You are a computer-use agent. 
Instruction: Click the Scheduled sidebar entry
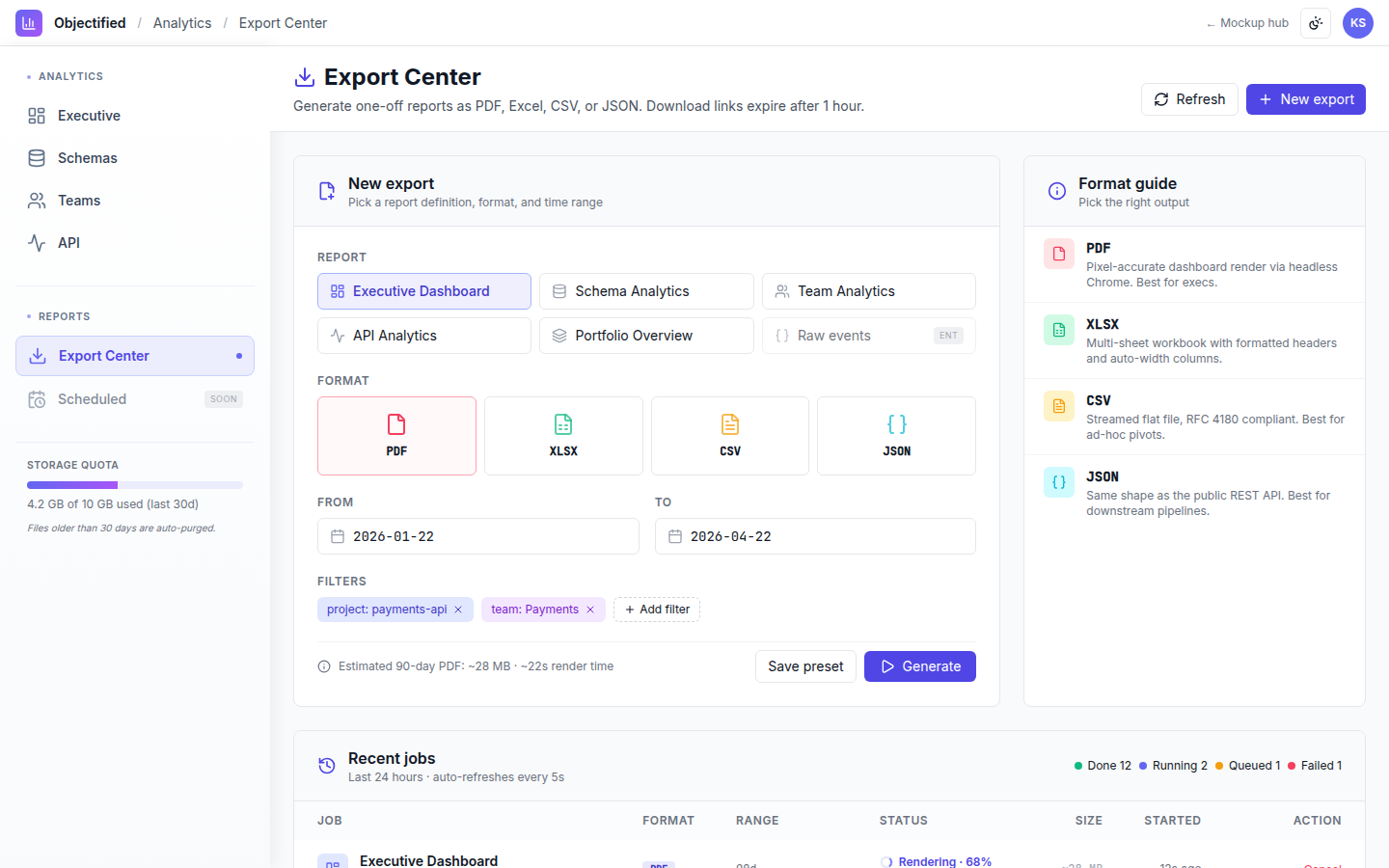point(135,399)
